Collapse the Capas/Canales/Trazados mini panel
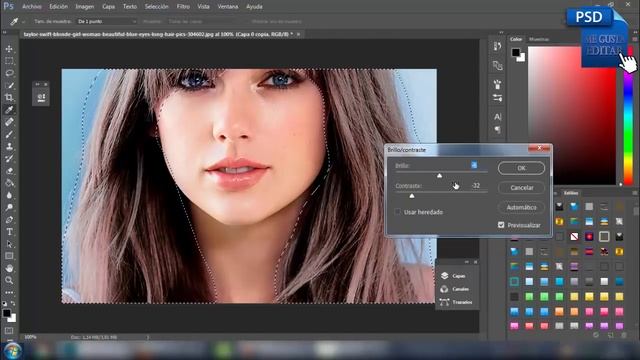The width and height of the screenshot is (640, 360). pos(467,262)
